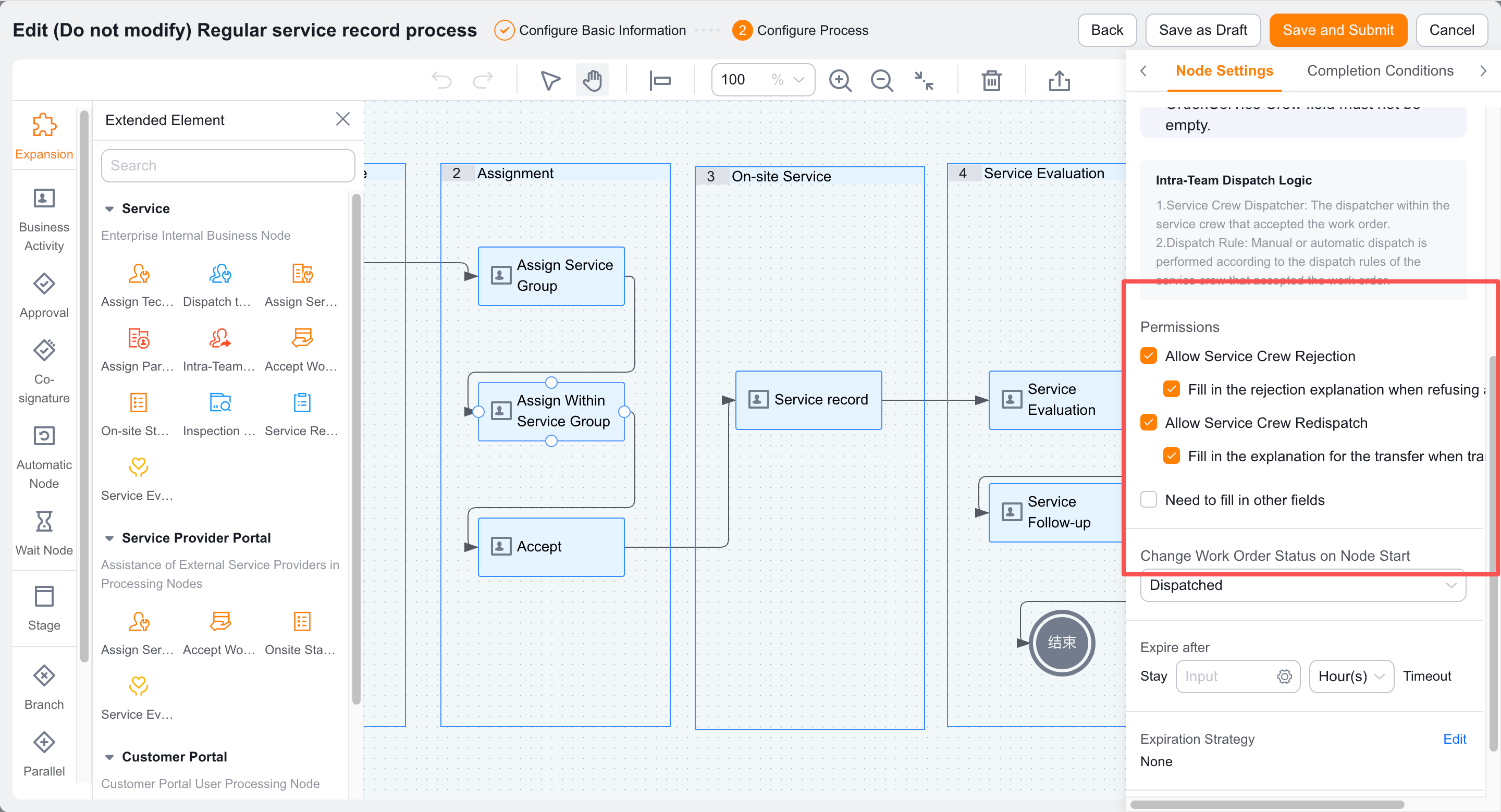Click the align left toolbar icon
The width and height of the screenshot is (1501, 812).
660,80
